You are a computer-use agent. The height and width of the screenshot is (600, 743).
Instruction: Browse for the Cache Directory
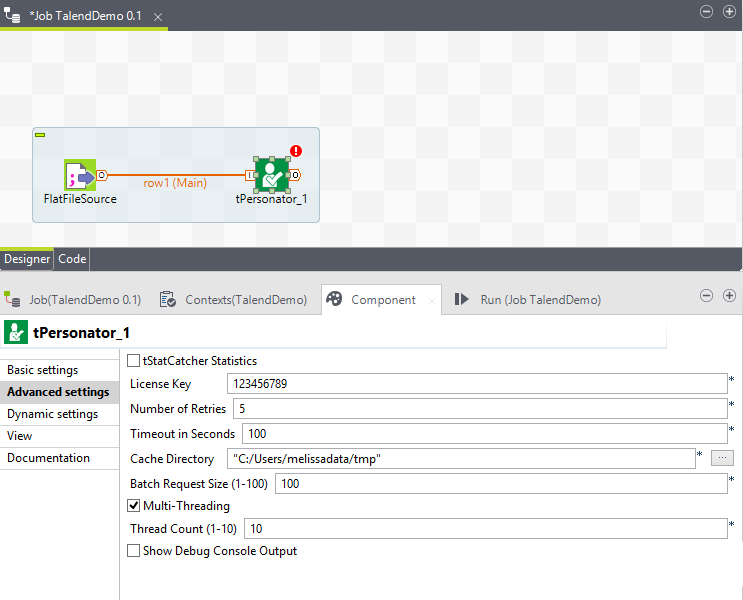[x=723, y=458]
